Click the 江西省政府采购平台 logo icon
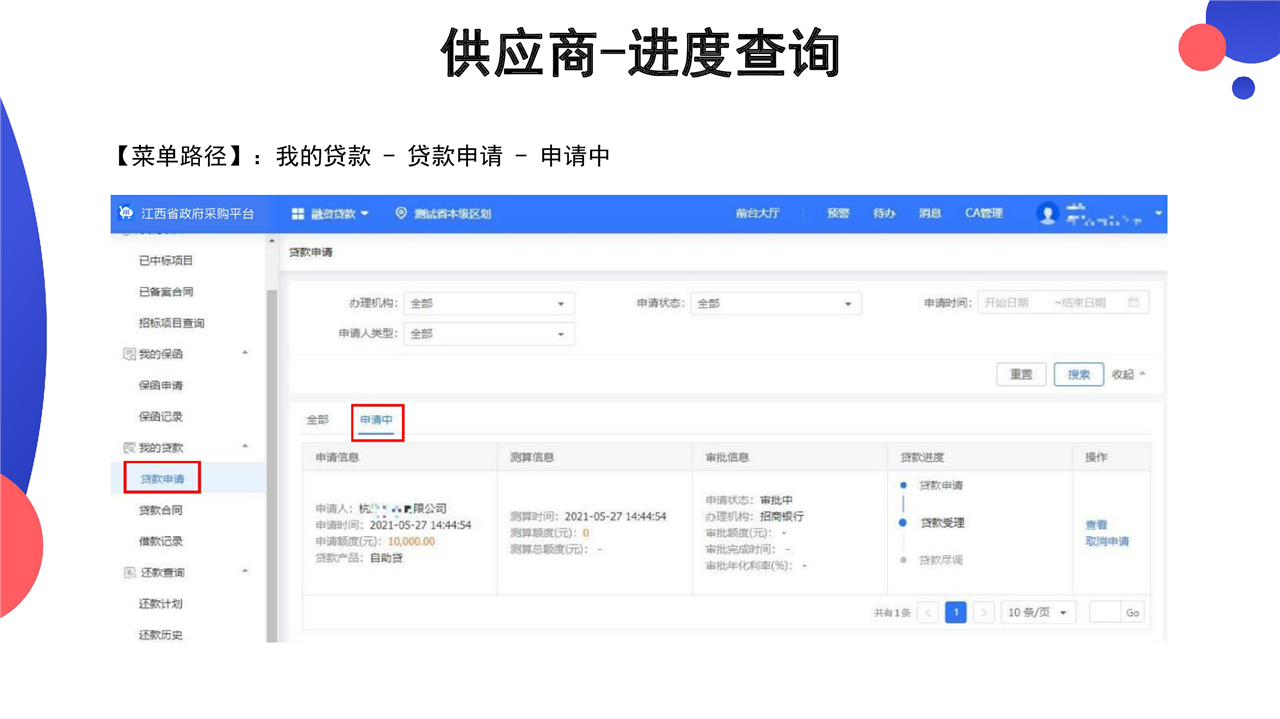1280x719 pixels. click(x=126, y=213)
